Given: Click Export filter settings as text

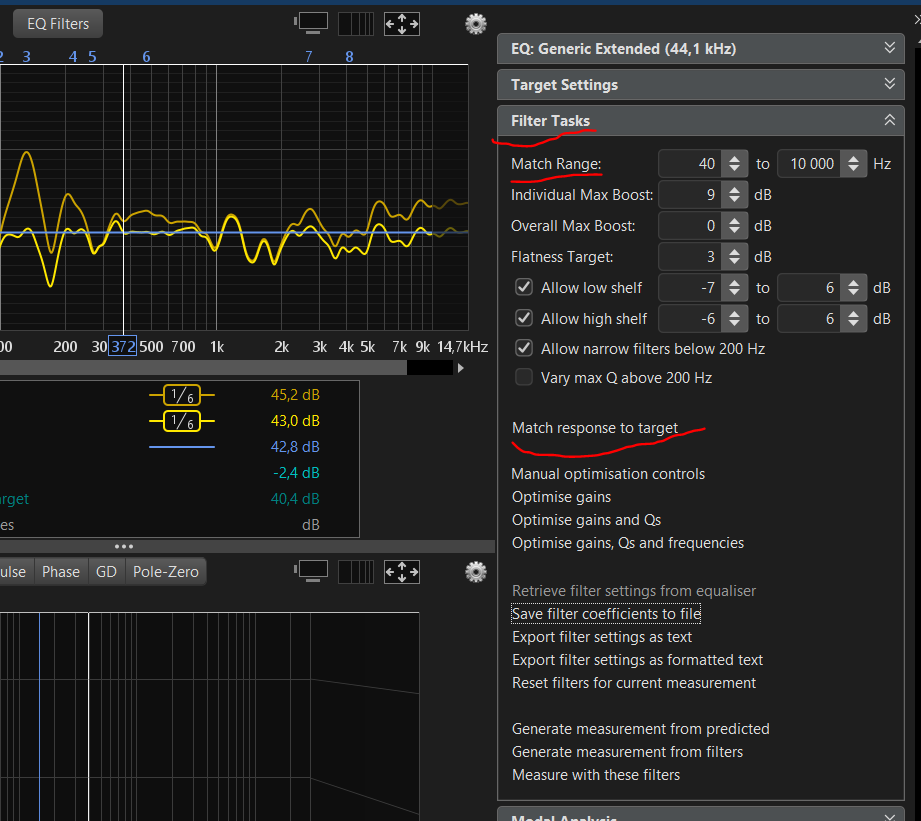Looking at the screenshot, I should 602,637.
